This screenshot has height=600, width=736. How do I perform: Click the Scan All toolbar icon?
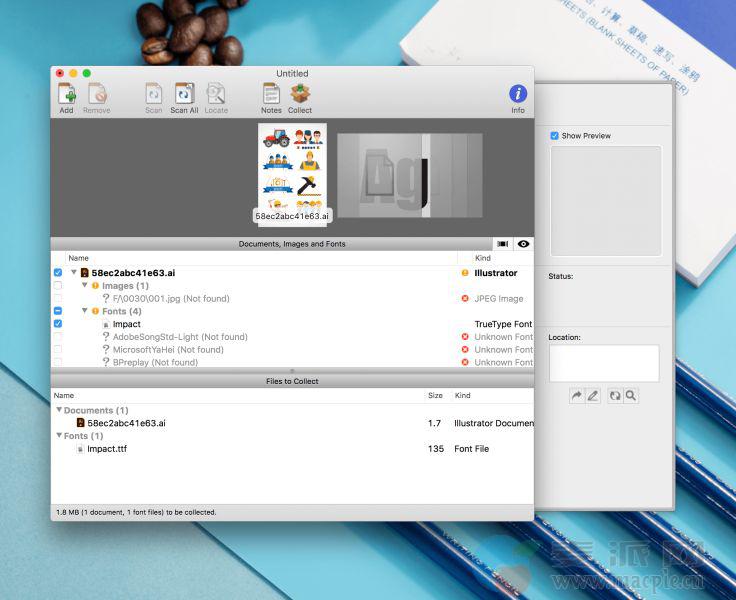184,94
